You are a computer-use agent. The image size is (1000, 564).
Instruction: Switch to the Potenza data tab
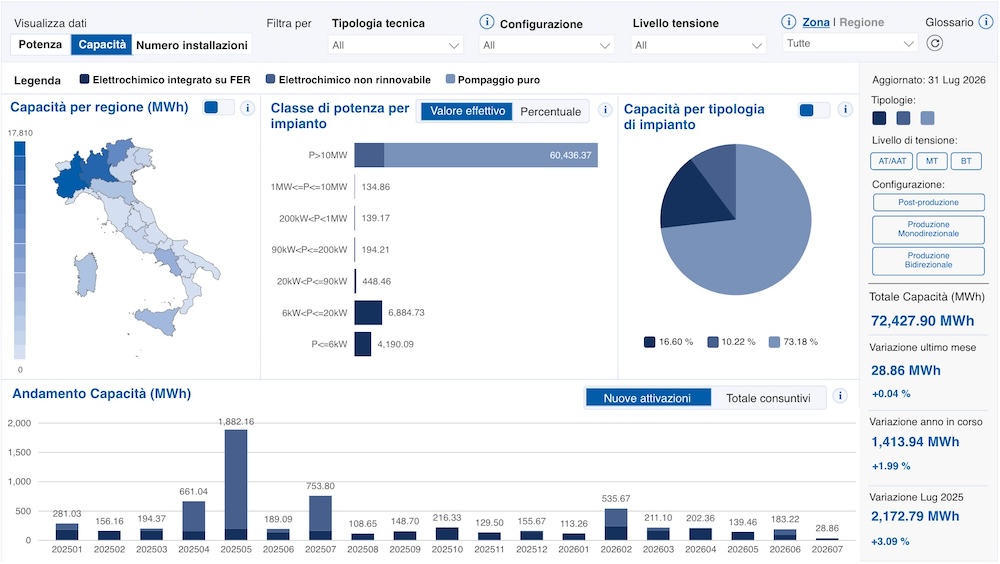(x=40, y=45)
